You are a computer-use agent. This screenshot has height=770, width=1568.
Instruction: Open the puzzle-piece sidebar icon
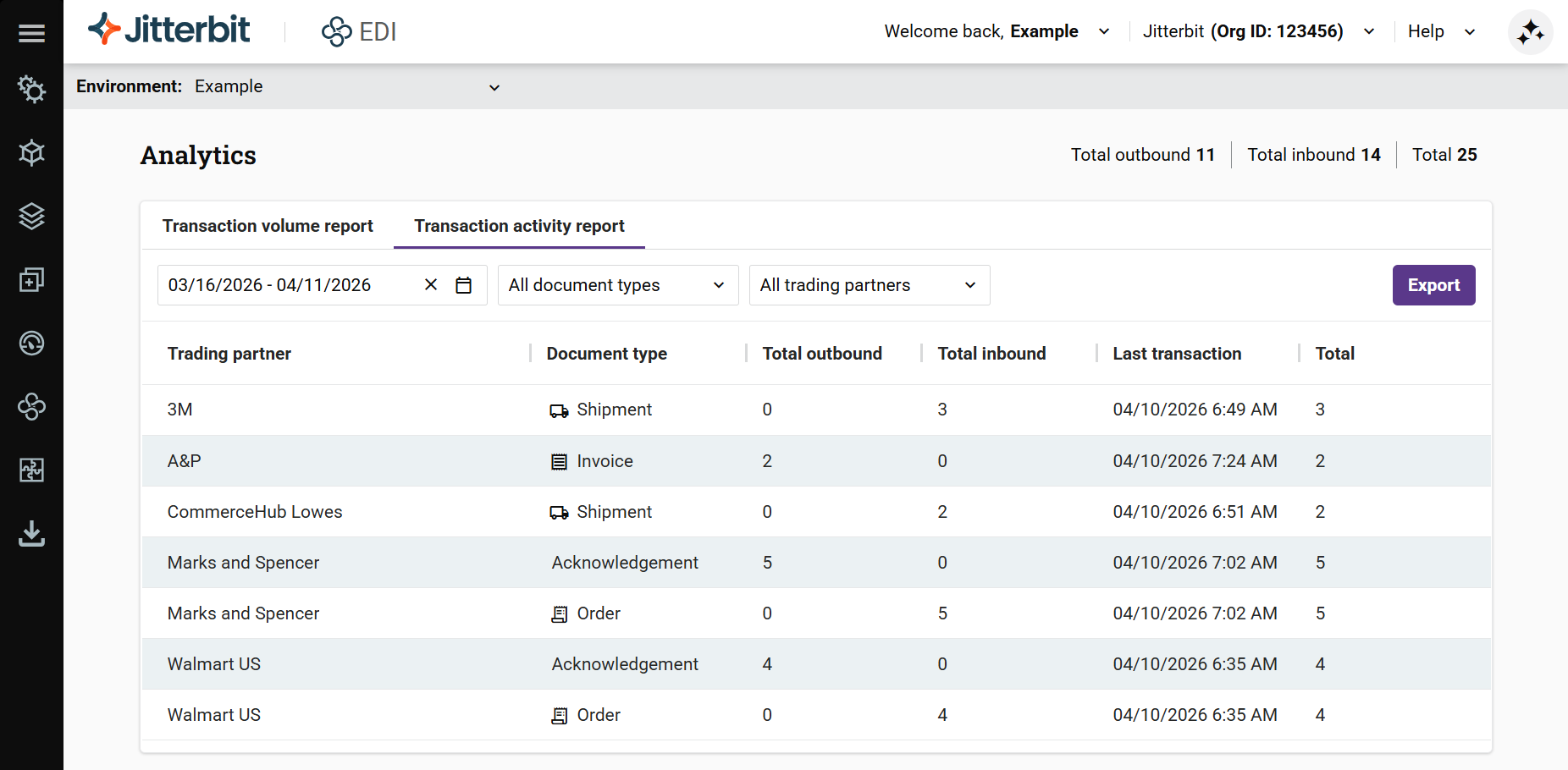click(31, 470)
